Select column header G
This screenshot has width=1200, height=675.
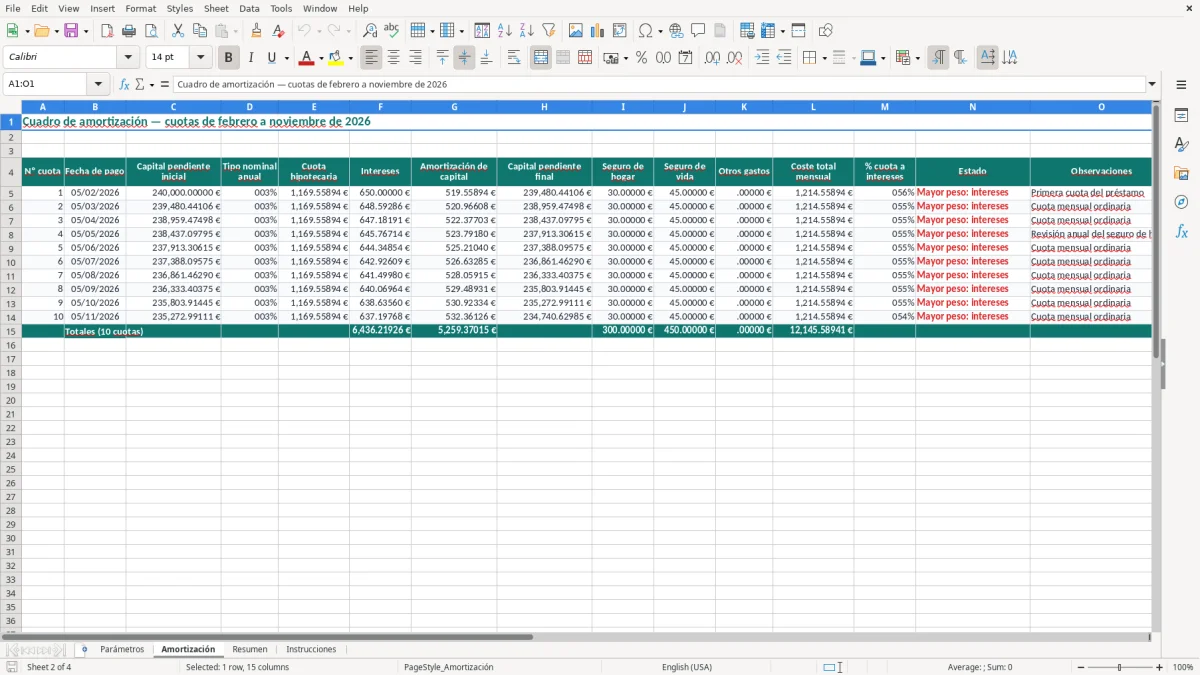454,106
